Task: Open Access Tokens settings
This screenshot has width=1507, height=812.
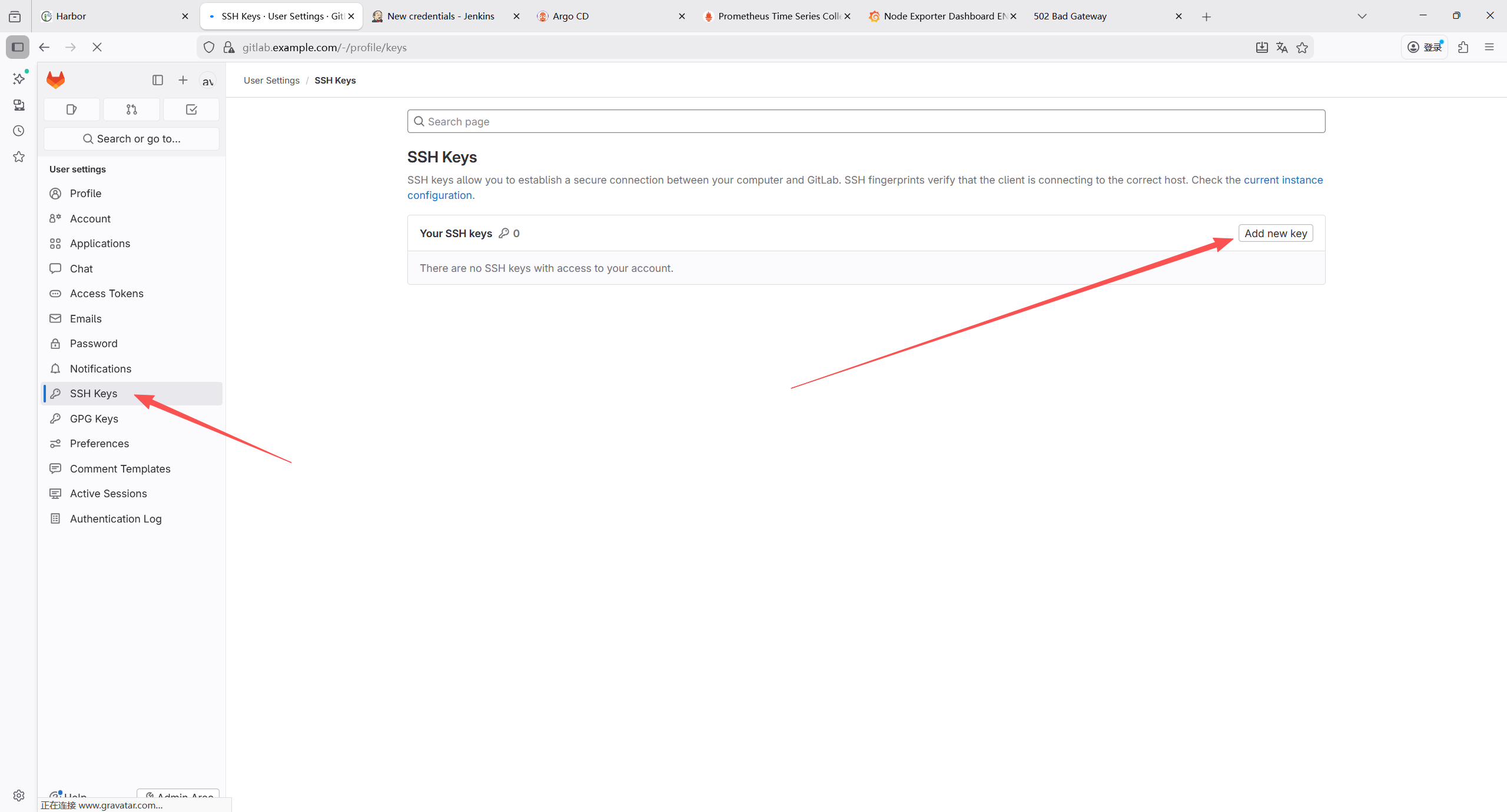Action: [107, 294]
